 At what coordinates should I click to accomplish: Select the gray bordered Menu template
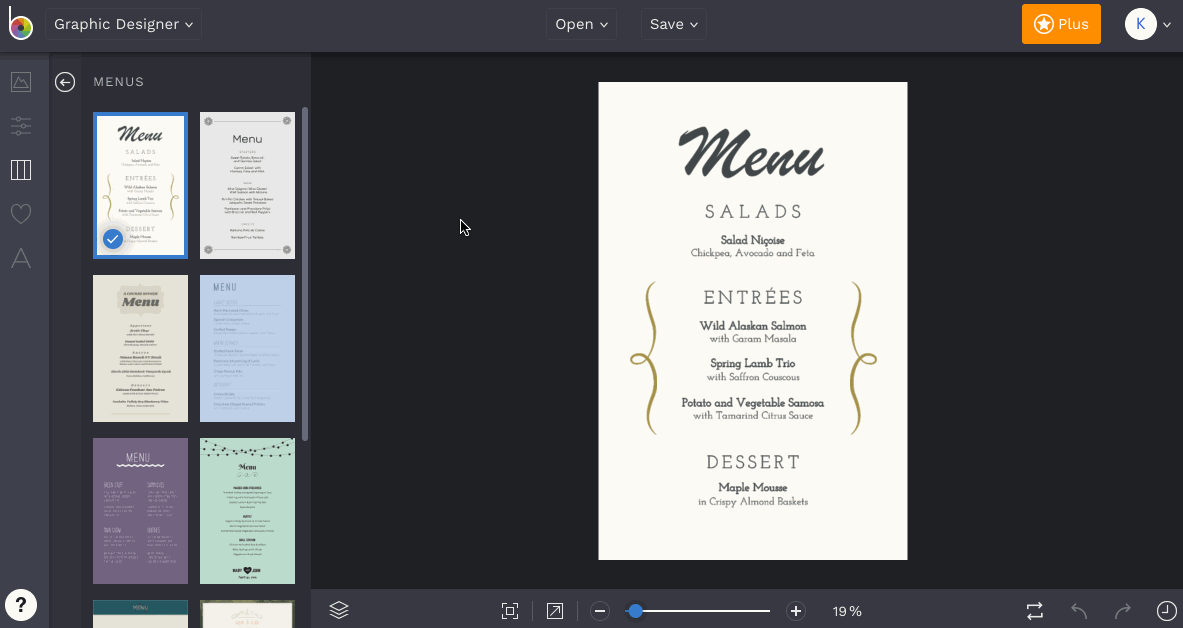[x=247, y=186]
